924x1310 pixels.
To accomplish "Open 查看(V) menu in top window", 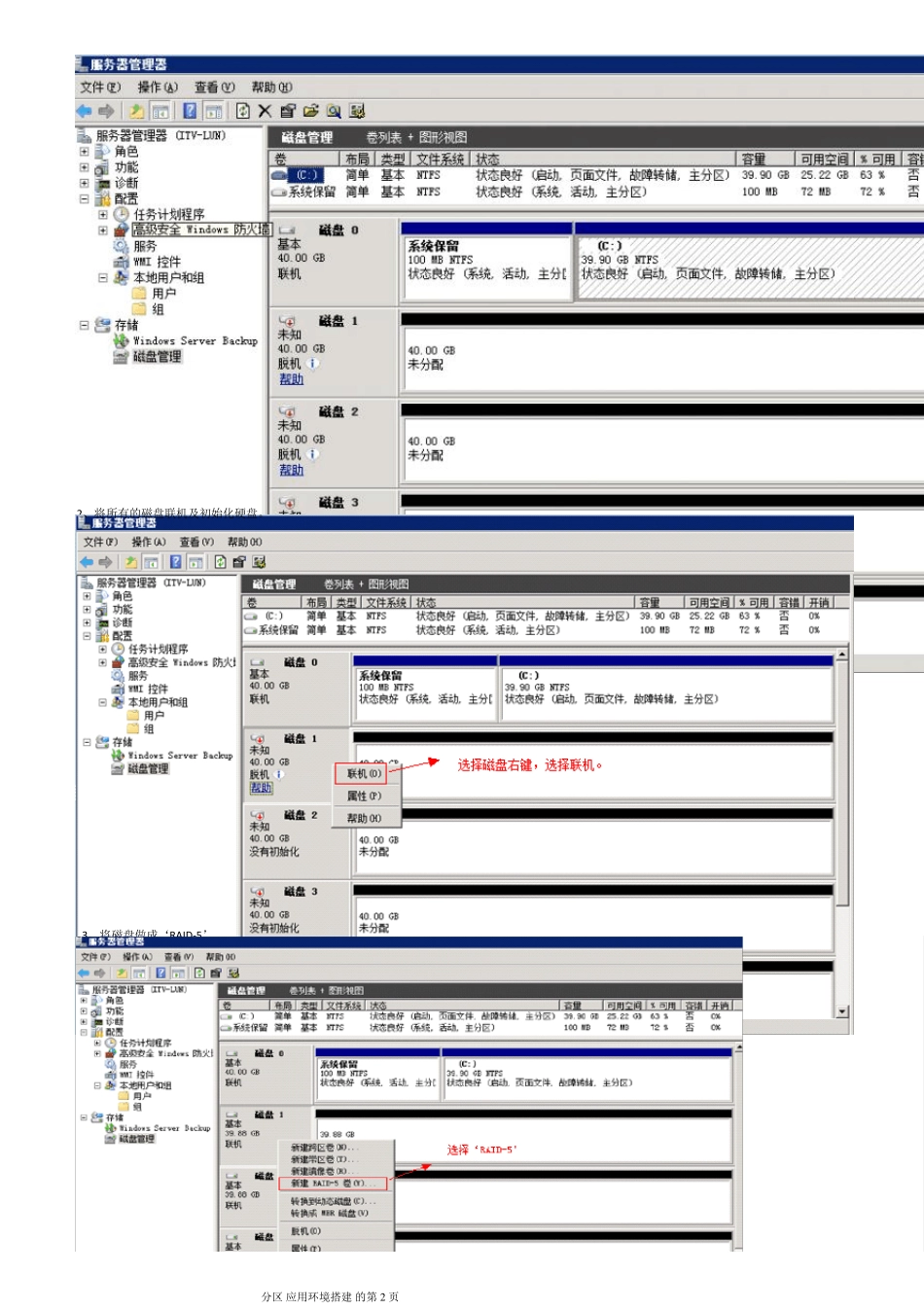I will tap(215, 88).
